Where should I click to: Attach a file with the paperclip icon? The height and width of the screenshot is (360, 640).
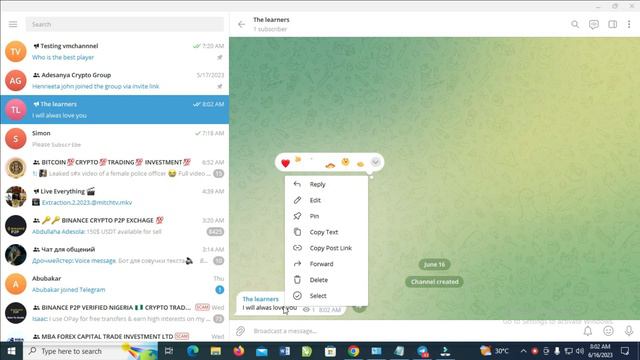(x=240, y=331)
